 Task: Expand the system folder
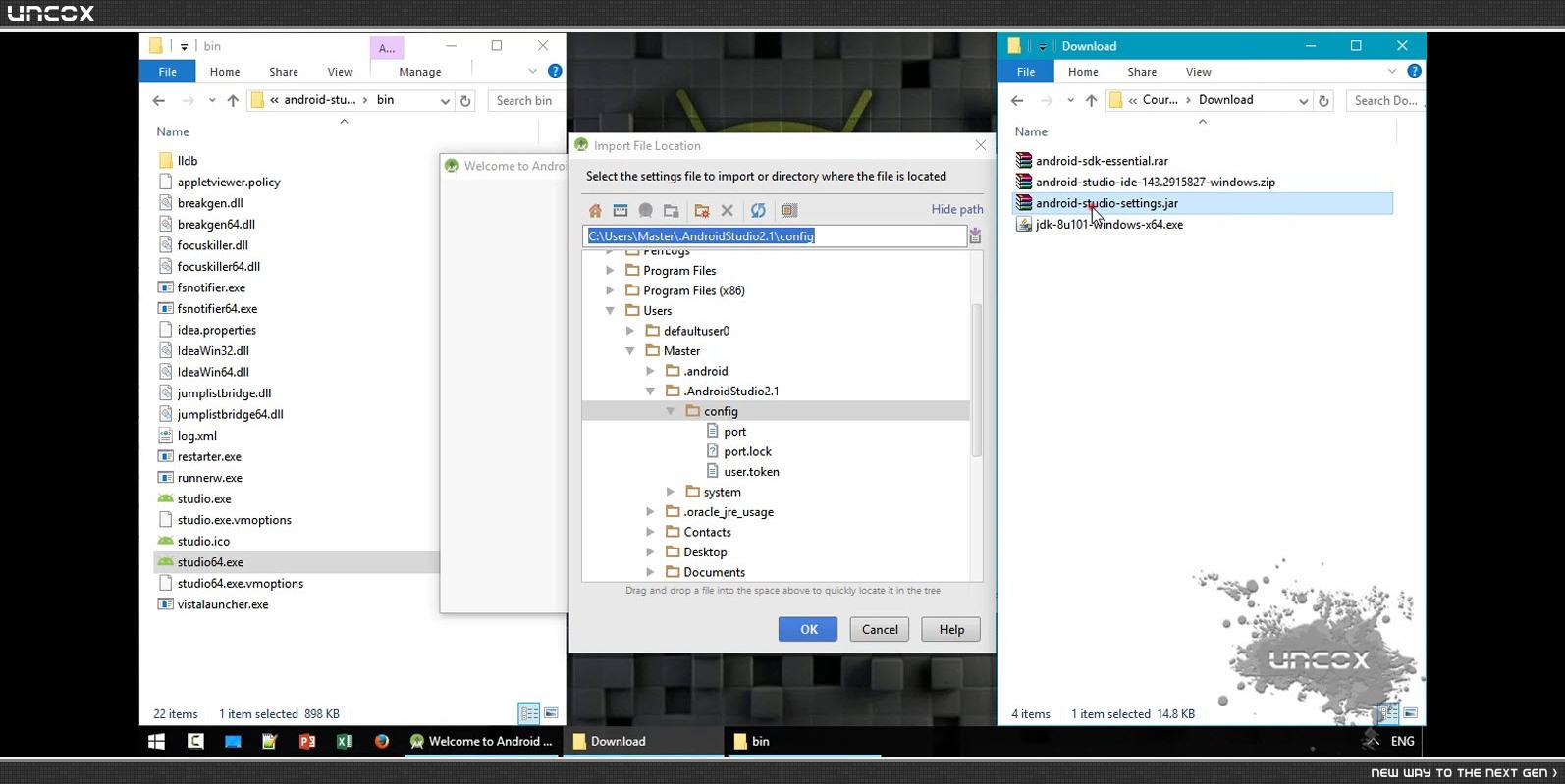tap(671, 492)
